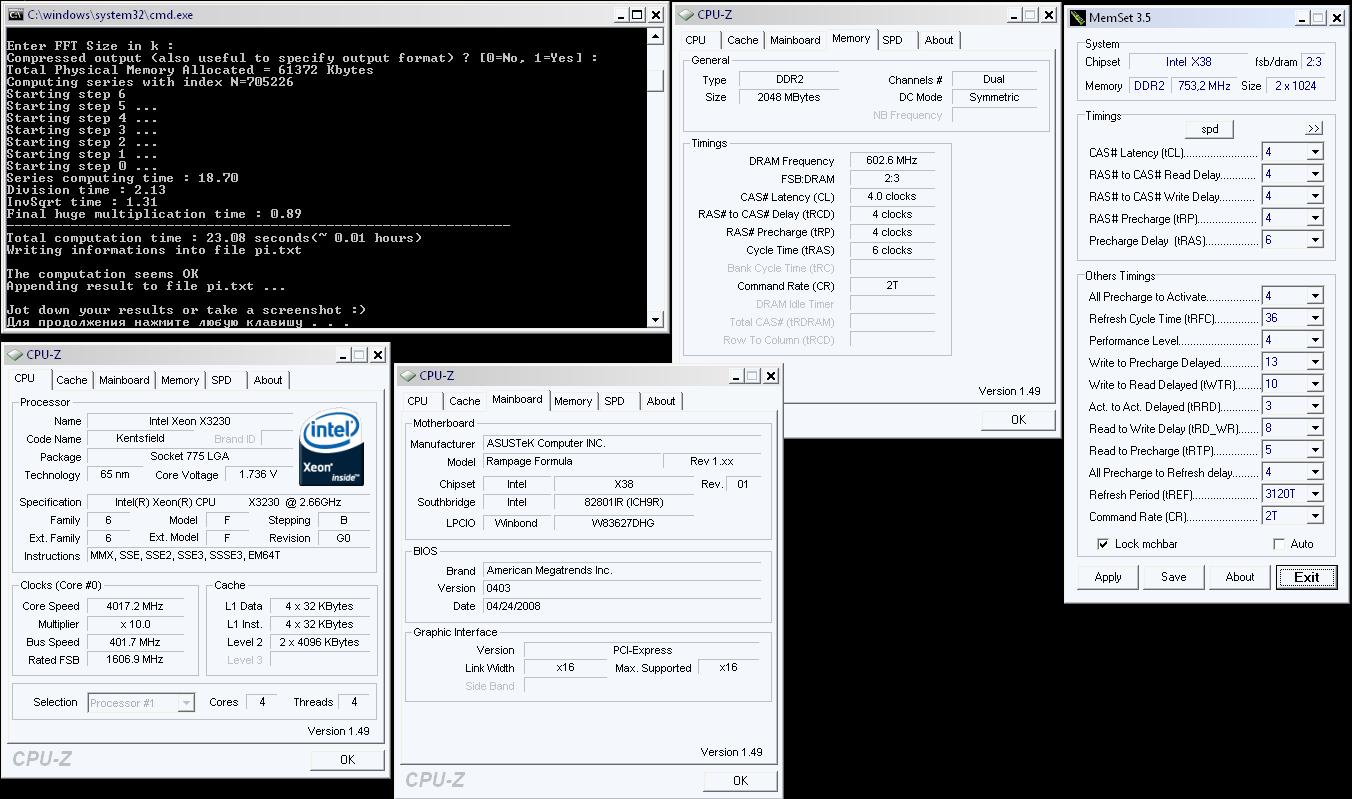Switch to CPU tab in Mainboard CPU-Z window
This screenshot has width=1352, height=799.
[x=418, y=401]
